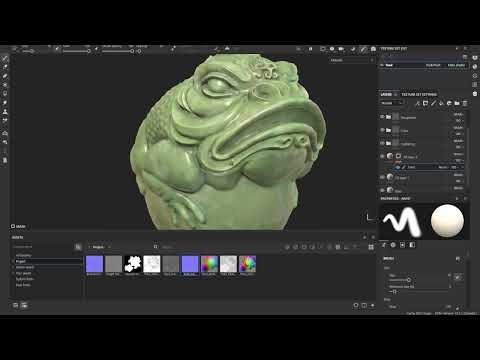
Task: Open the layer channel dropdown in Layers
Action: (392, 103)
